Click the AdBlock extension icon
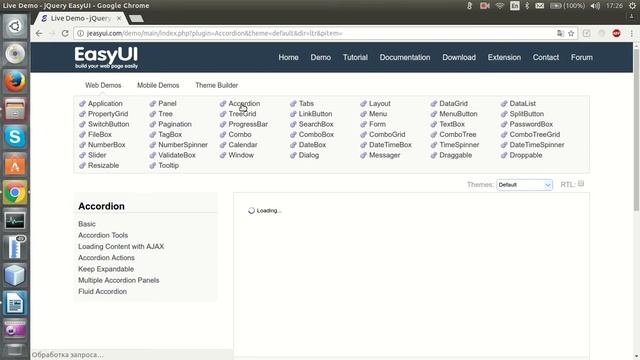640x360 pixels. pyautogui.click(x=616, y=33)
